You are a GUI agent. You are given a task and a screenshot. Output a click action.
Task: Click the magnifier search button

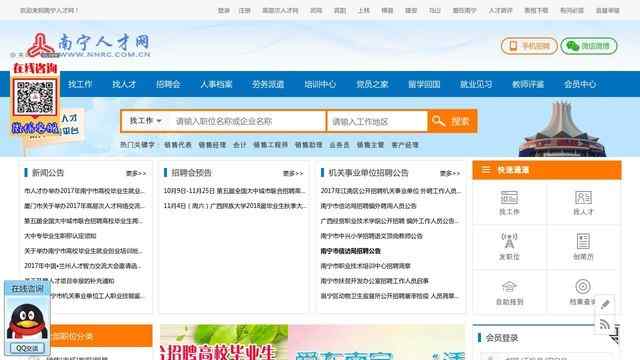tap(452, 121)
